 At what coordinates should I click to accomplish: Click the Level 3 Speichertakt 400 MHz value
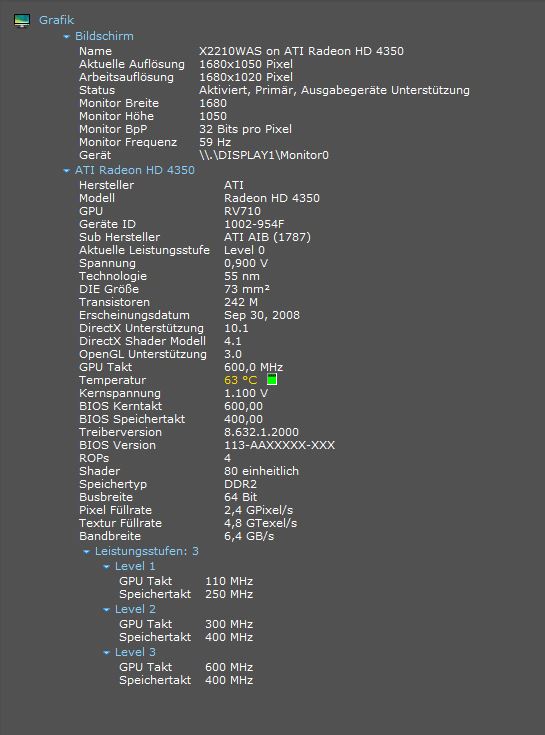pos(229,681)
